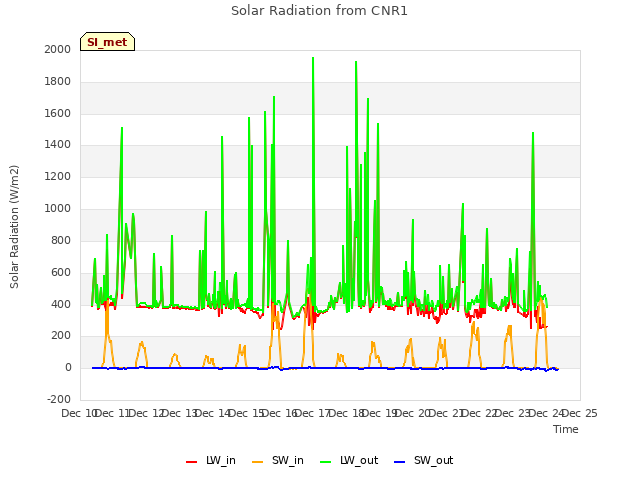Toggle the SW_in legend entry
640x480 pixels.
pyautogui.click(x=278, y=460)
